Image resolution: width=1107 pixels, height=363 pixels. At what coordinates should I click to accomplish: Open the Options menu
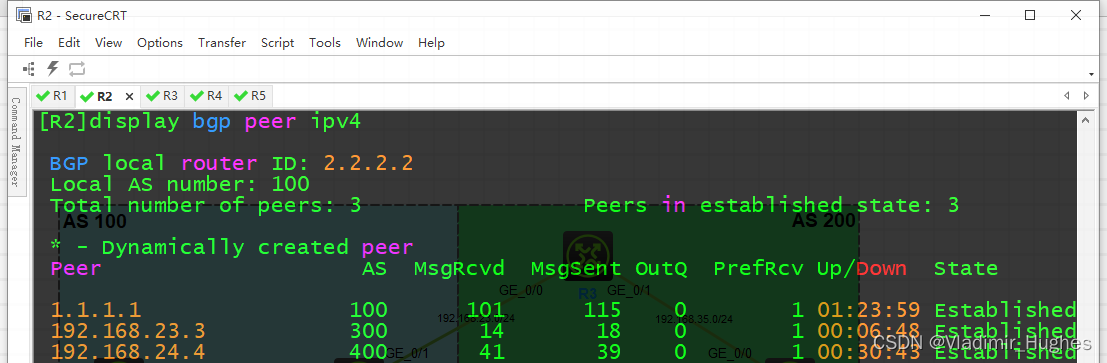point(160,42)
